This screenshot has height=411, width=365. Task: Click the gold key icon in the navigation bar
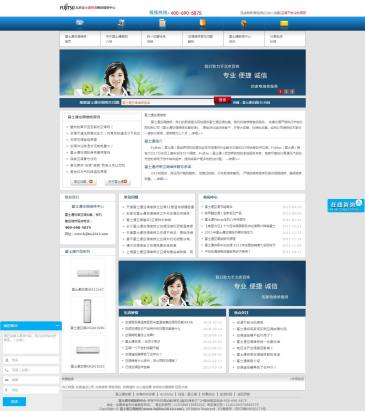(x=244, y=23)
